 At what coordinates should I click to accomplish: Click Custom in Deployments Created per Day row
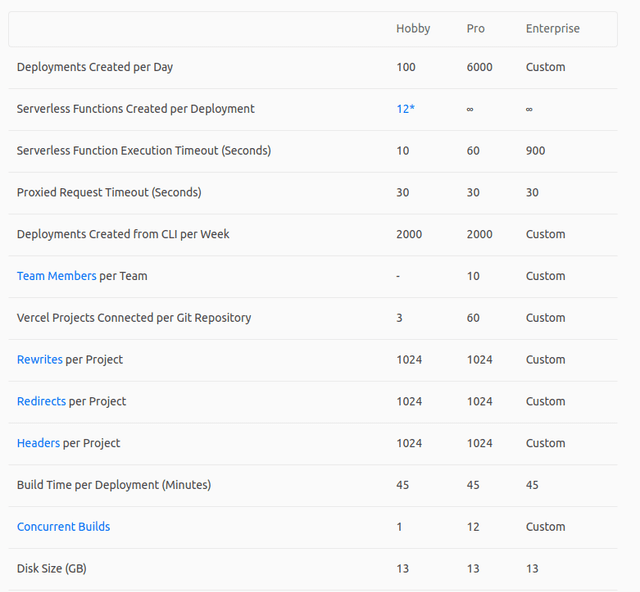[x=545, y=67]
